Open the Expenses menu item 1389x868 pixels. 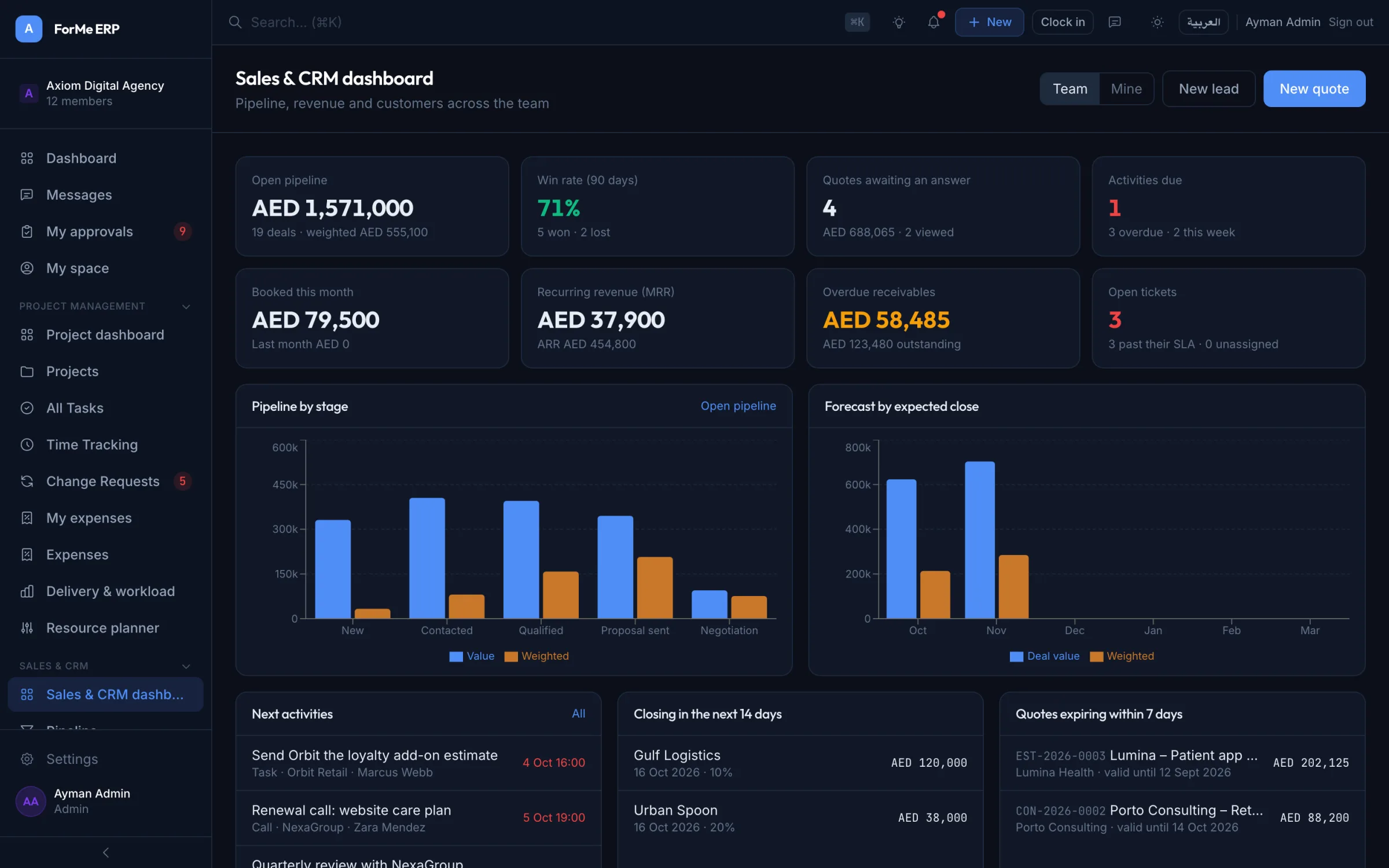click(105, 554)
